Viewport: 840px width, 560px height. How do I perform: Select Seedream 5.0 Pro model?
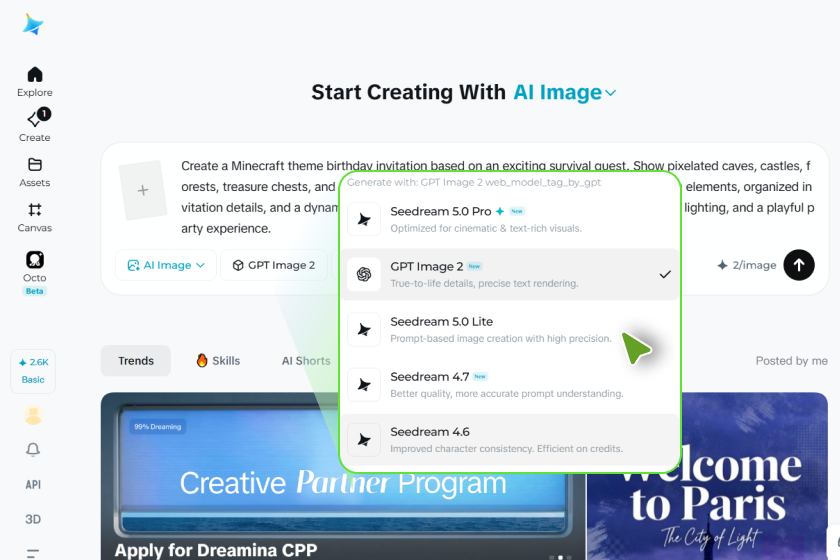pyautogui.click(x=510, y=219)
